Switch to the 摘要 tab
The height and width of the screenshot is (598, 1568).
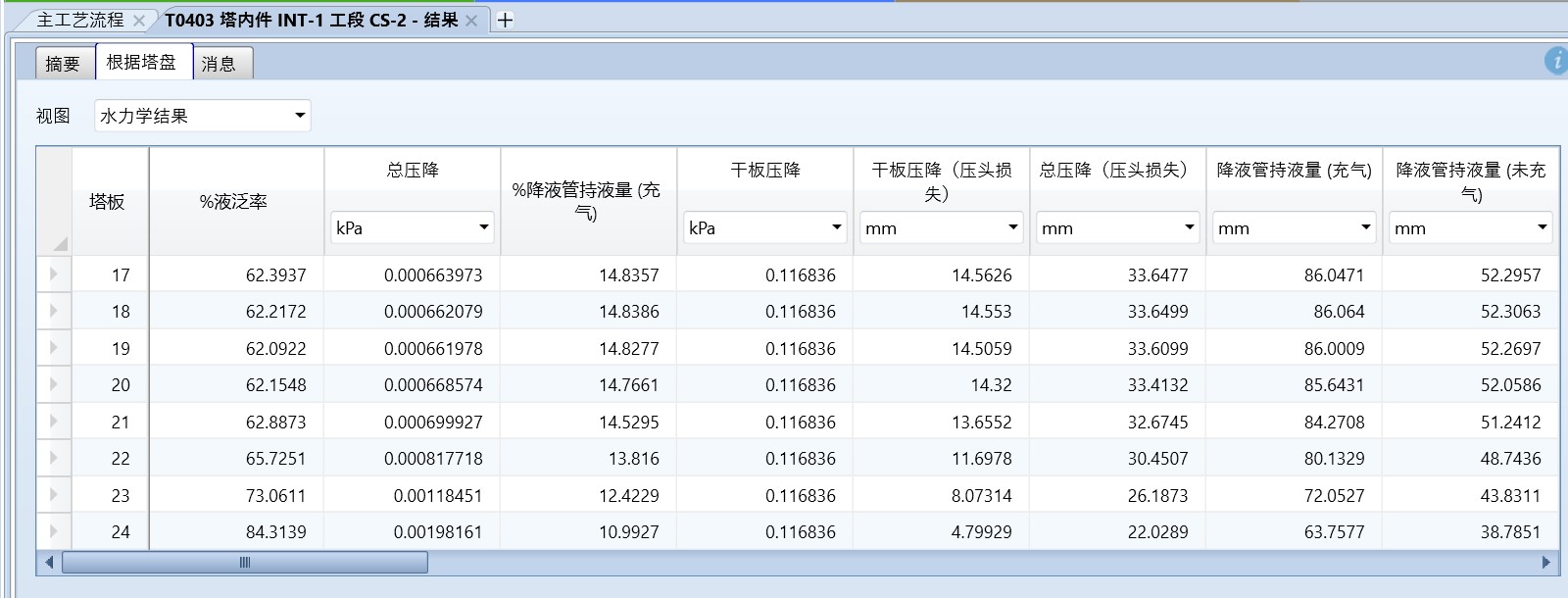pyautogui.click(x=64, y=64)
